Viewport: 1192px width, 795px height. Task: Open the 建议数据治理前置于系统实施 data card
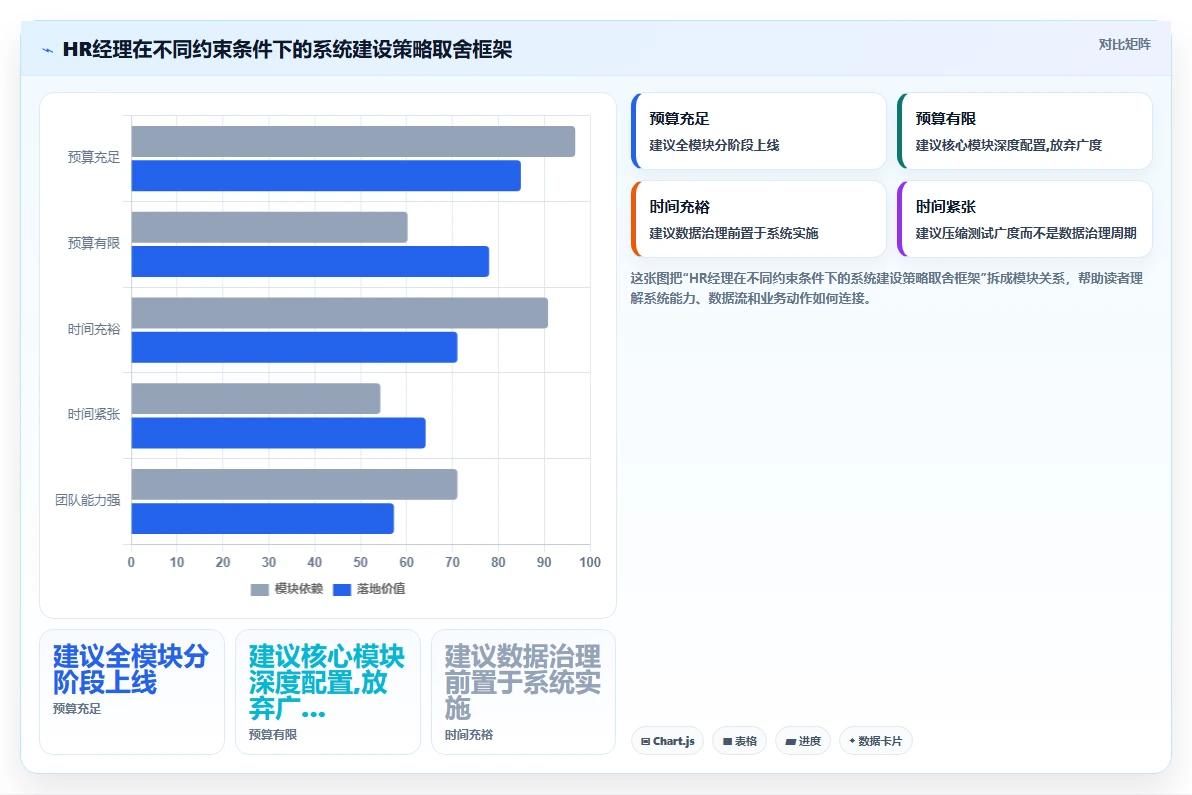click(x=523, y=692)
